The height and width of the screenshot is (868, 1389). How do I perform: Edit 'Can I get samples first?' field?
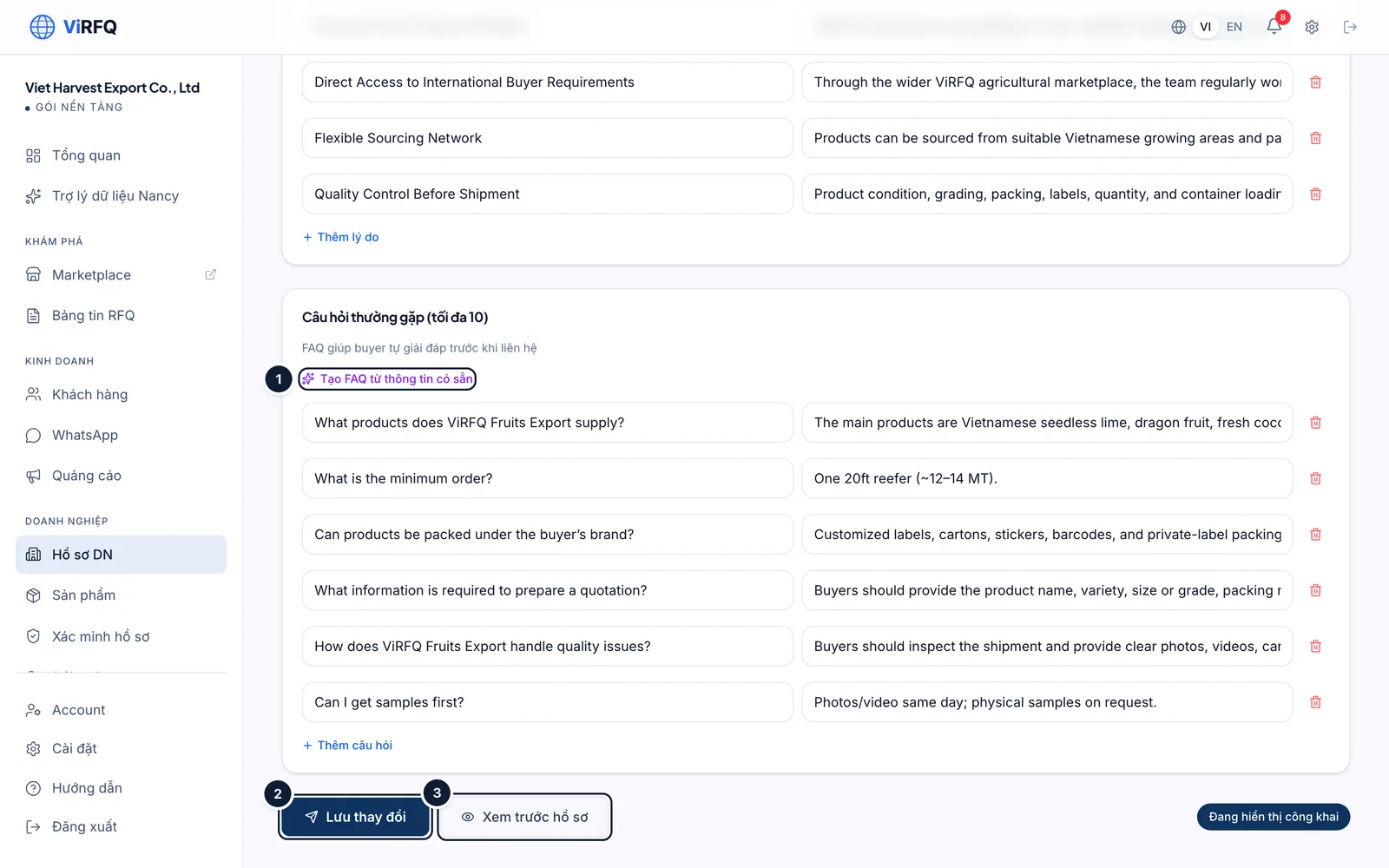point(548,702)
